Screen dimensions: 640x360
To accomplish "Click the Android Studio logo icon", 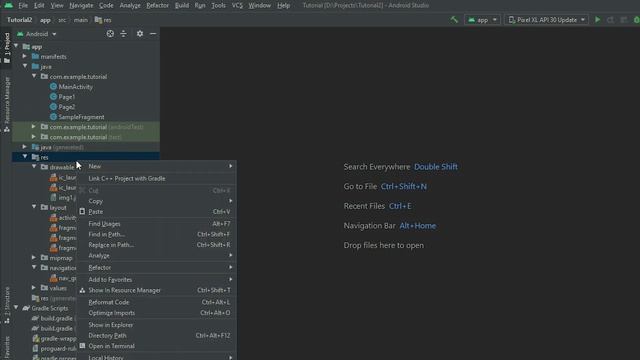I will point(9,5).
